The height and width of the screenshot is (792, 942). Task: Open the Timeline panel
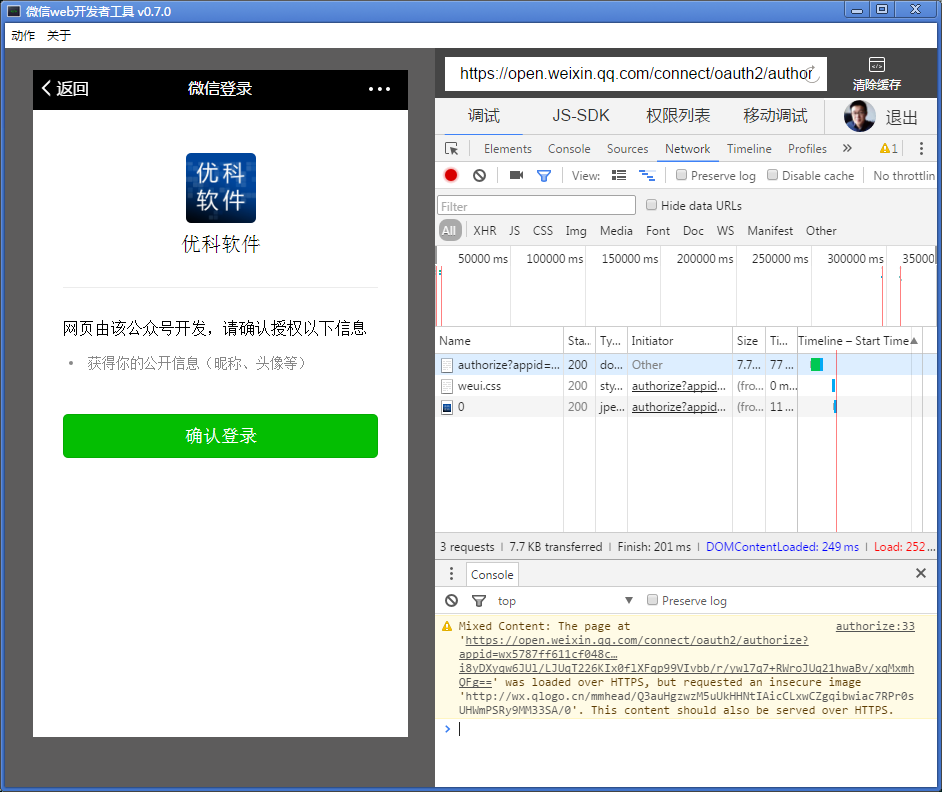[749, 148]
